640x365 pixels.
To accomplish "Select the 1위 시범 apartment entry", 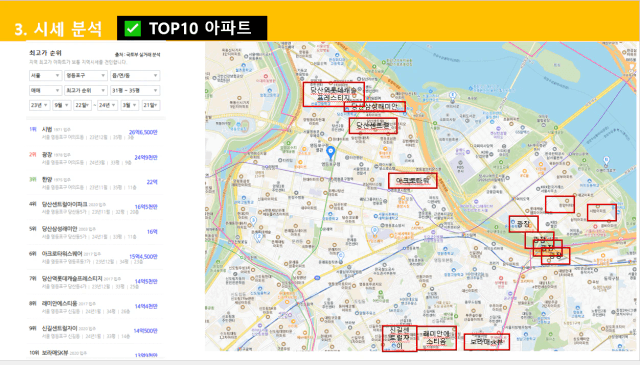I will (x=93, y=133).
